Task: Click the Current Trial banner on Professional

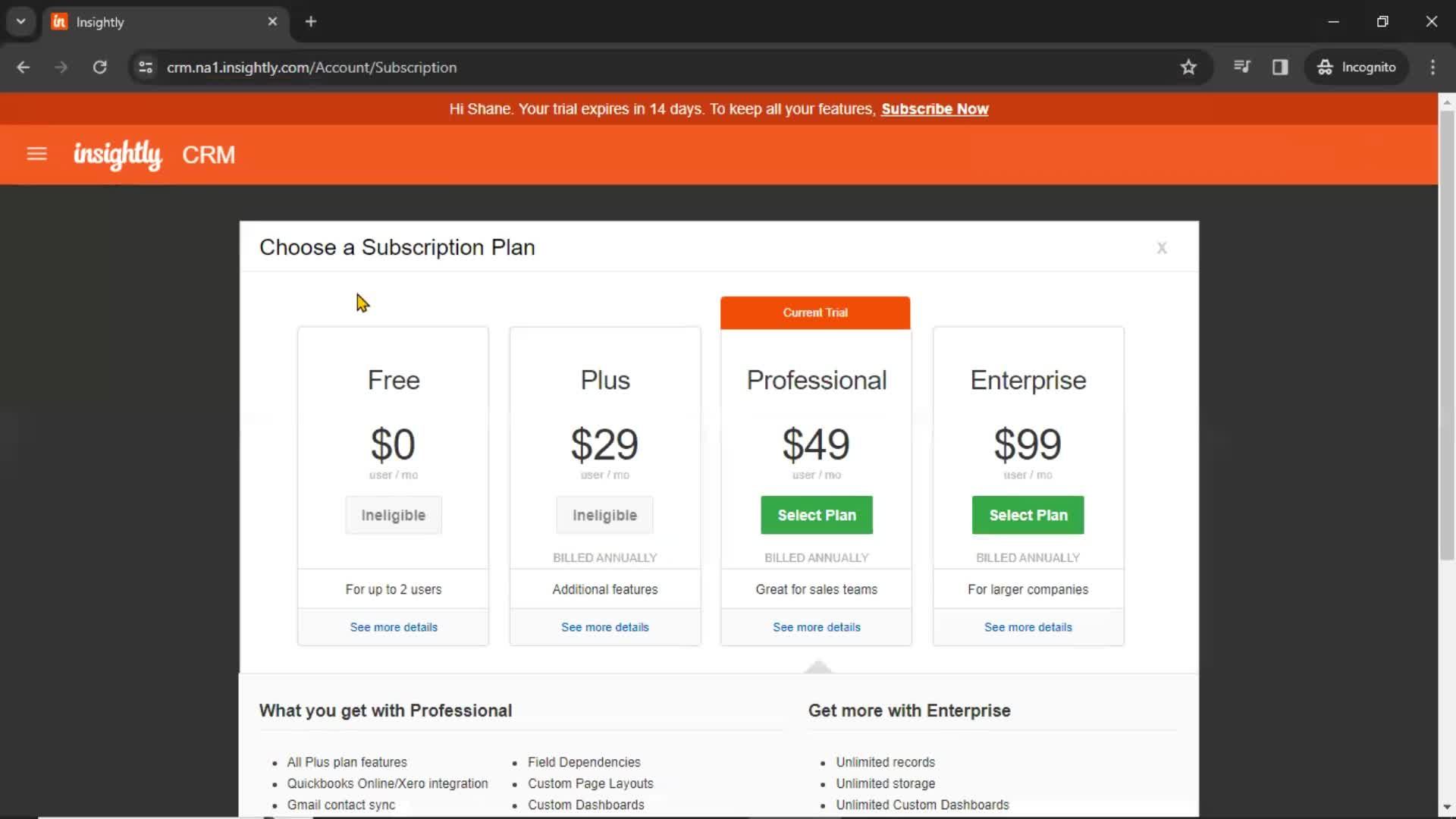Action: click(816, 313)
